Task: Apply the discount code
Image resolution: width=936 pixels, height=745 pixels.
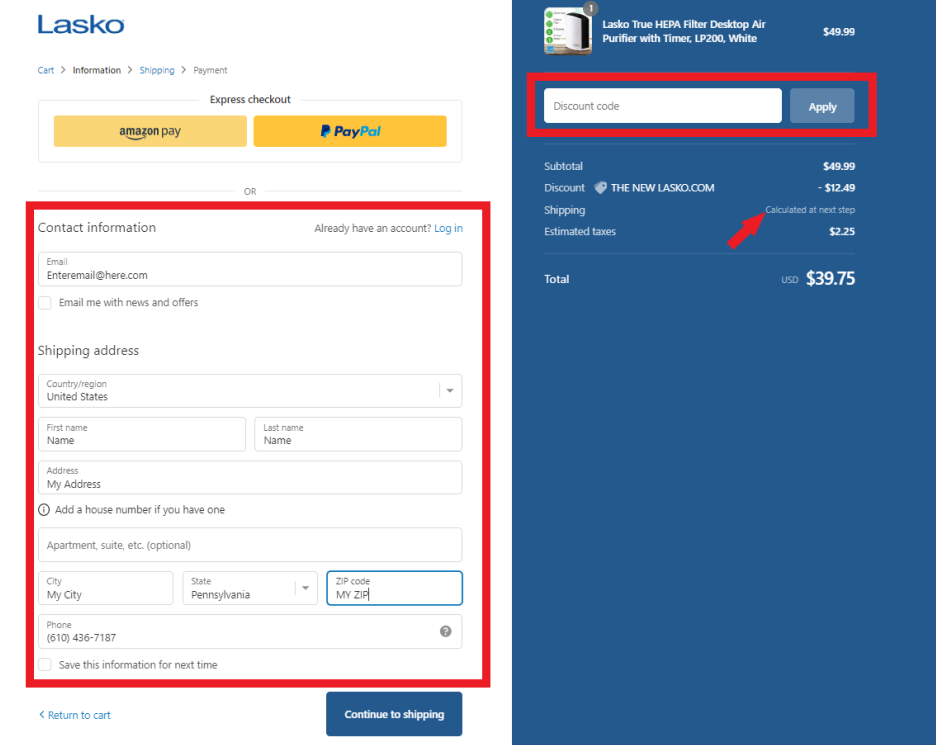Action: pyautogui.click(x=822, y=106)
